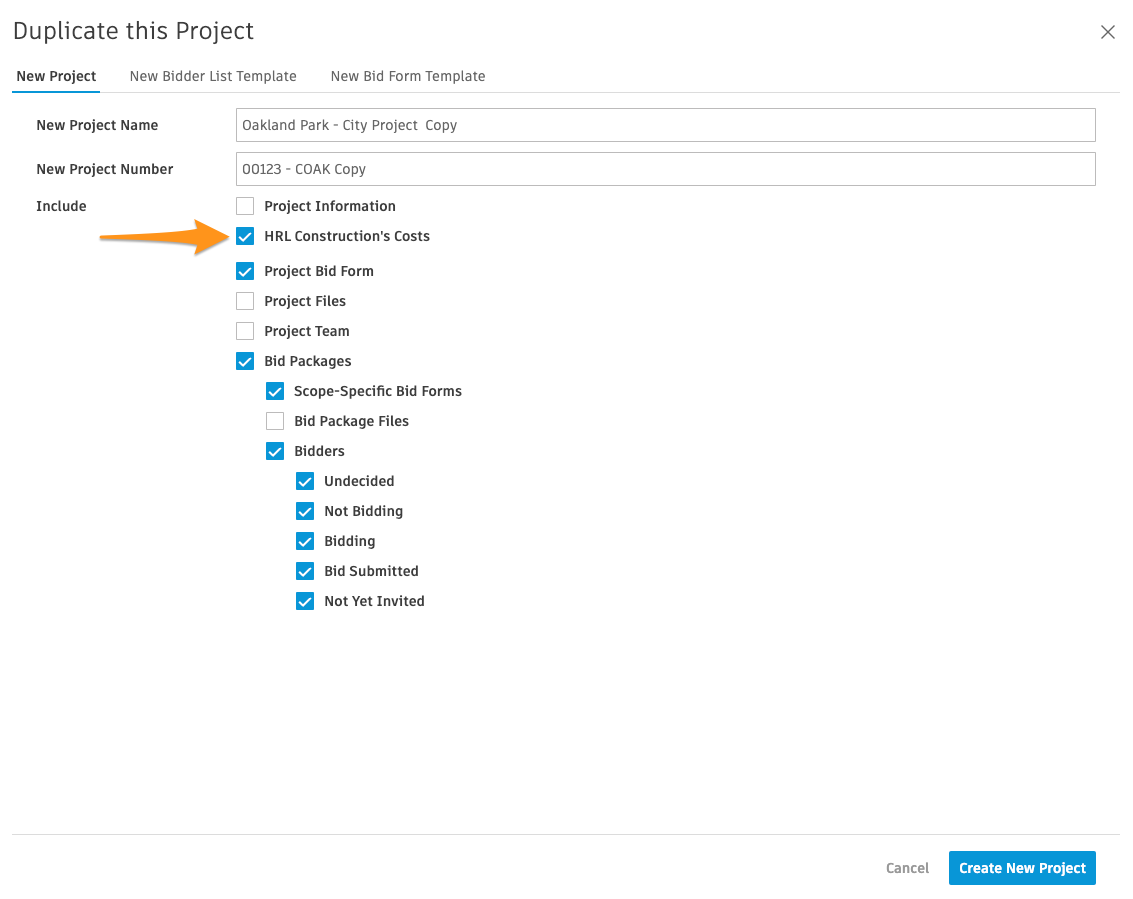Open the New Bidder List Template tab
The height and width of the screenshot is (899, 1133).
click(213, 76)
